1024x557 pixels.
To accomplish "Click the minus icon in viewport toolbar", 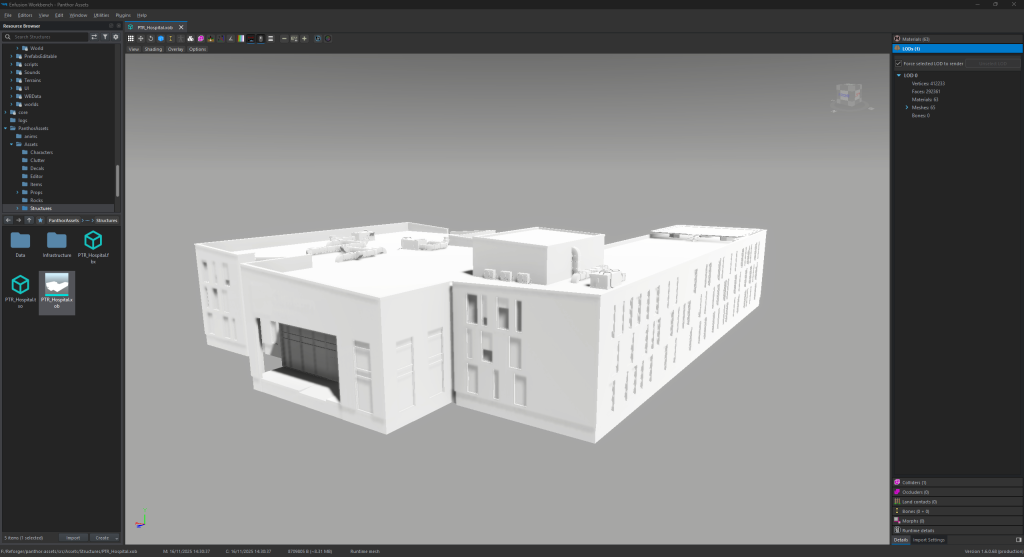I will pos(283,38).
